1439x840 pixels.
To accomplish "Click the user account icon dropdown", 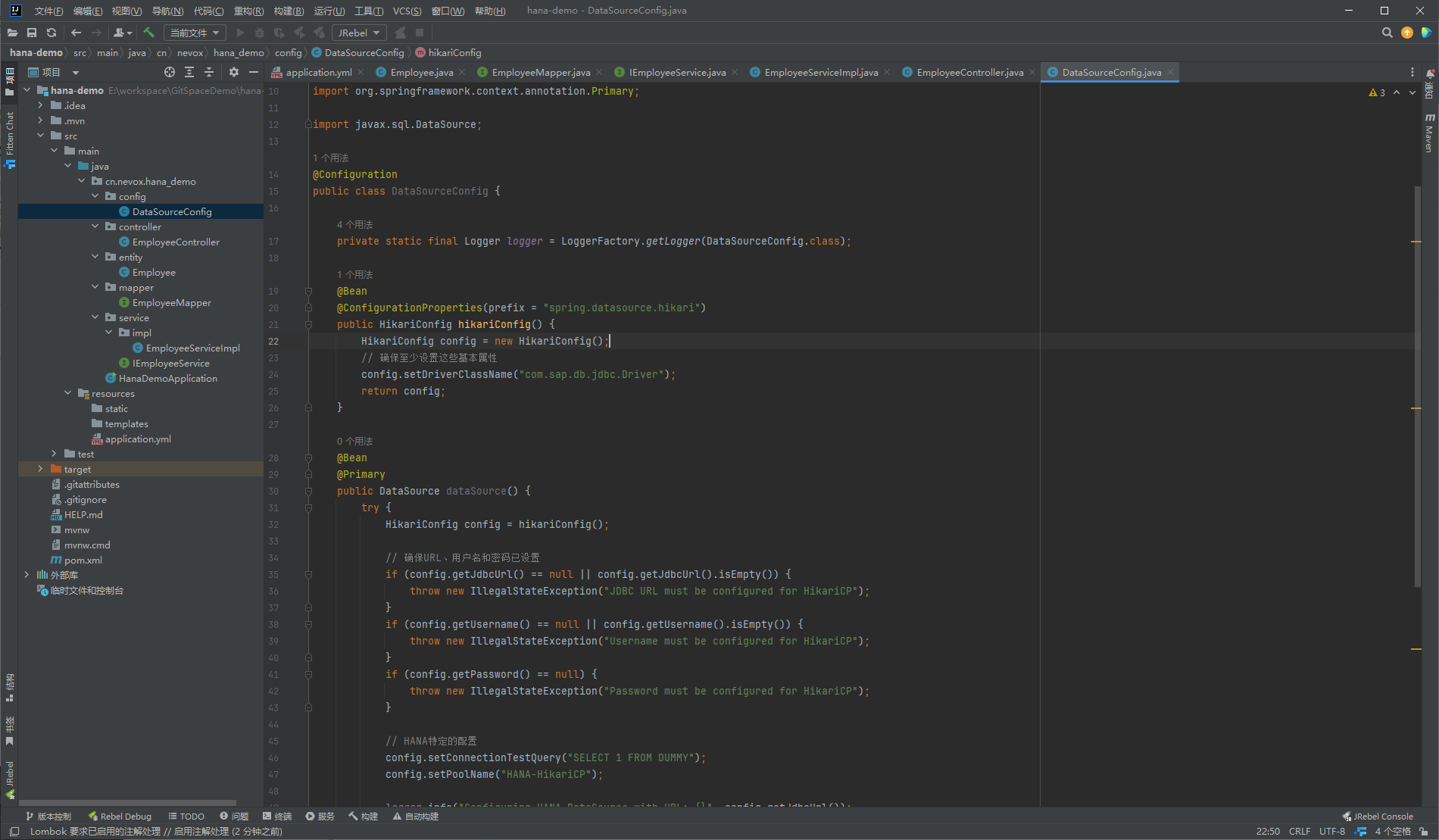I will click(x=123, y=33).
